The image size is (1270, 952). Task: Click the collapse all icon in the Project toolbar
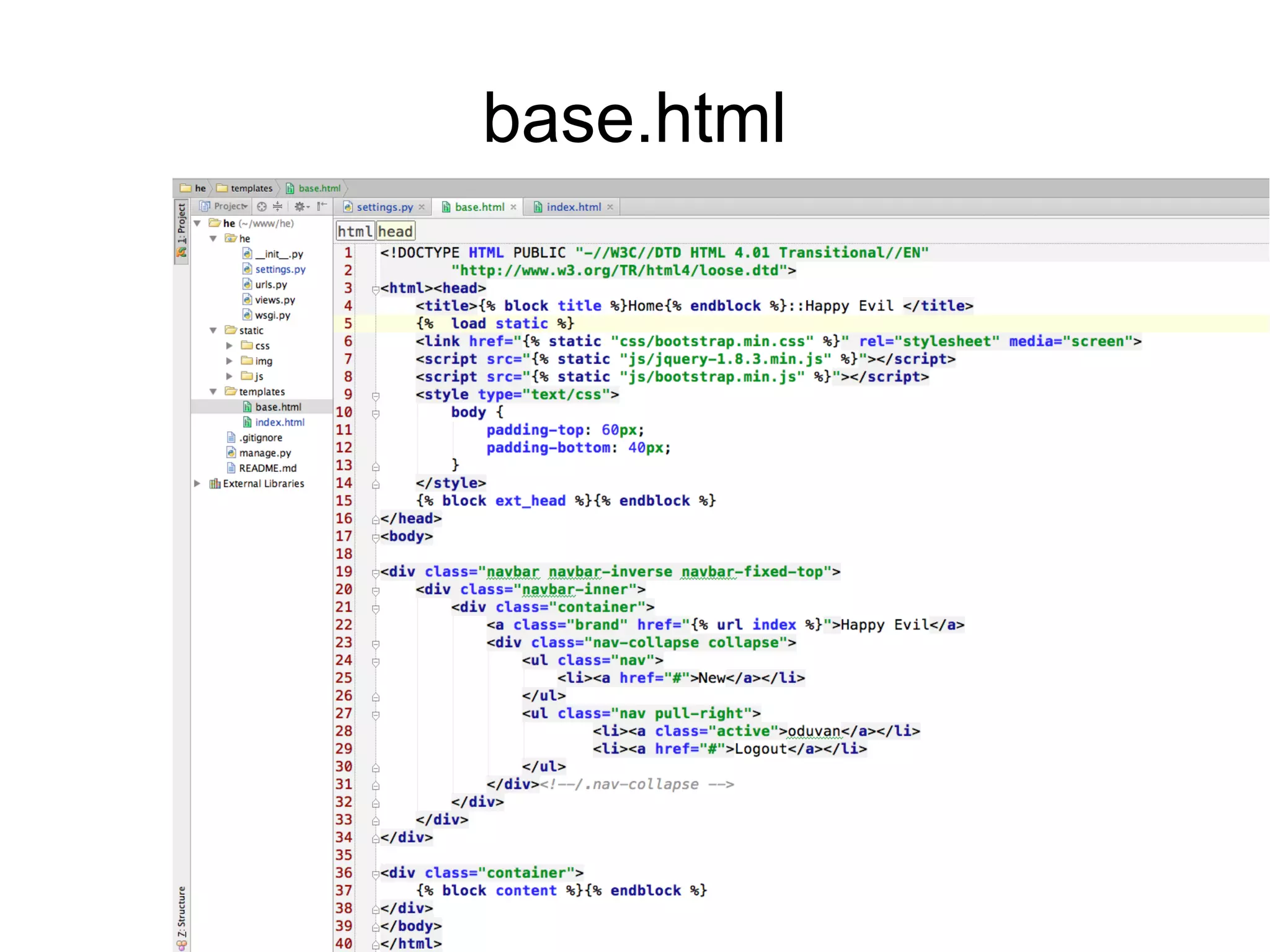[x=278, y=207]
